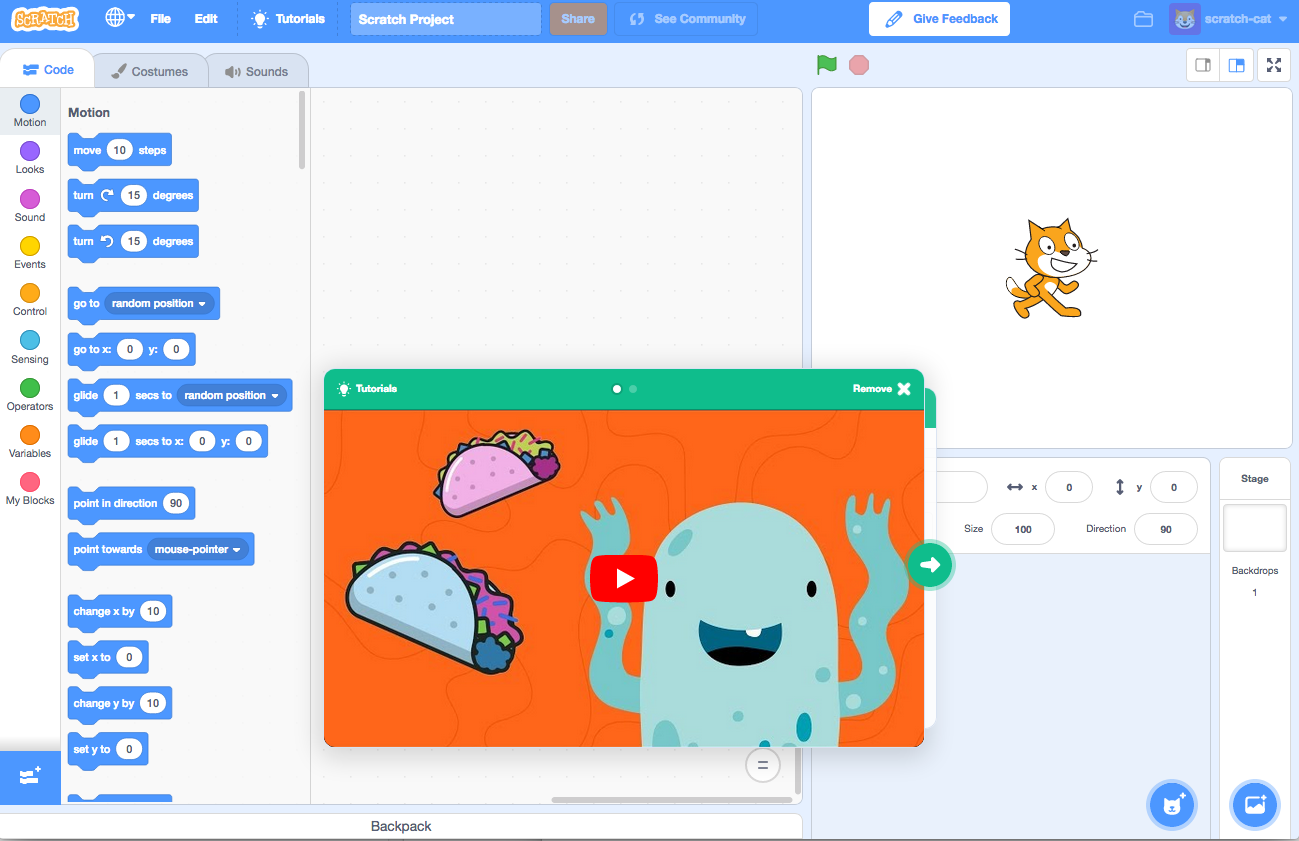Open point towards mouse-pointer dropdown
The width and height of the screenshot is (1299, 841).
tap(198, 549)
